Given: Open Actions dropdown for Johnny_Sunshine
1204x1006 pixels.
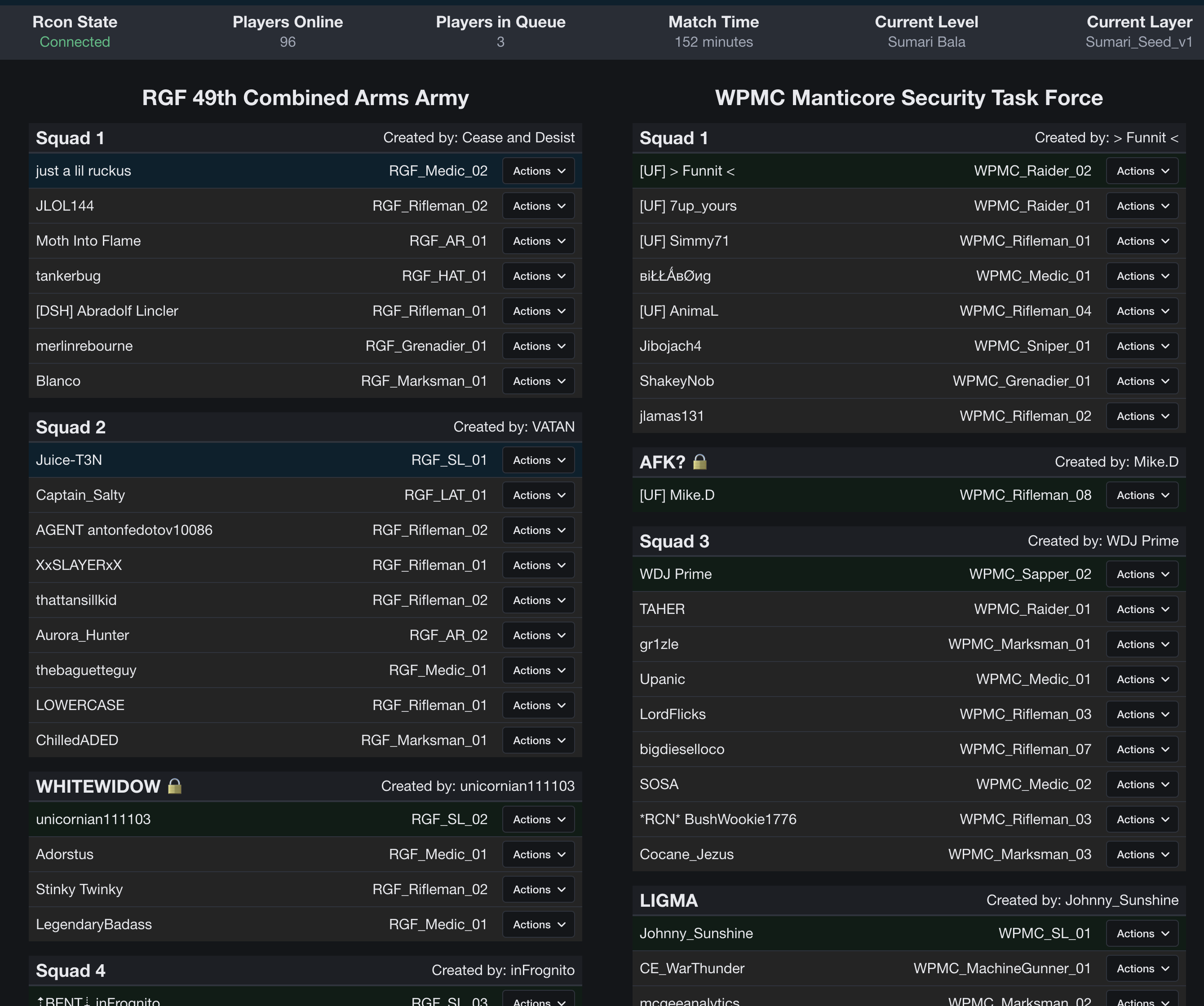Looking at the screenshot, I should point(1142,933).
